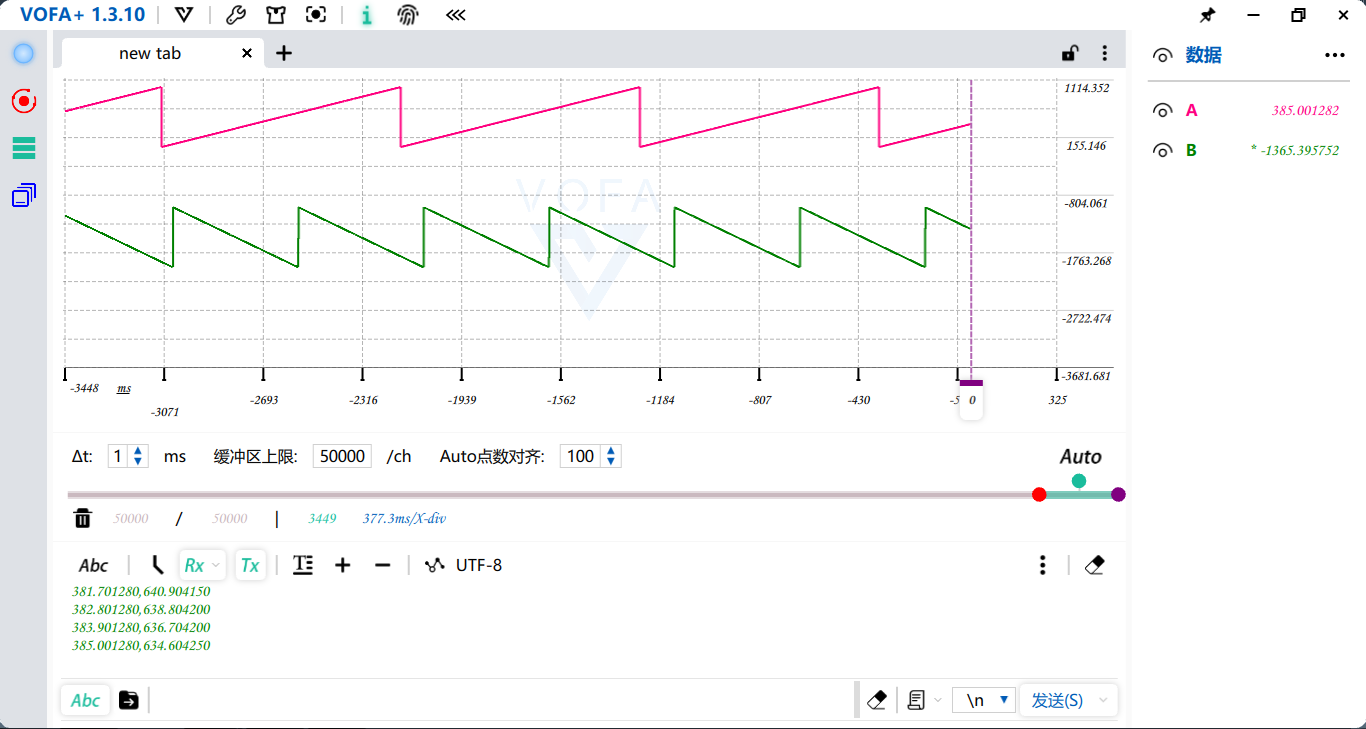Click the send file arrow icon

coord(129,700)
